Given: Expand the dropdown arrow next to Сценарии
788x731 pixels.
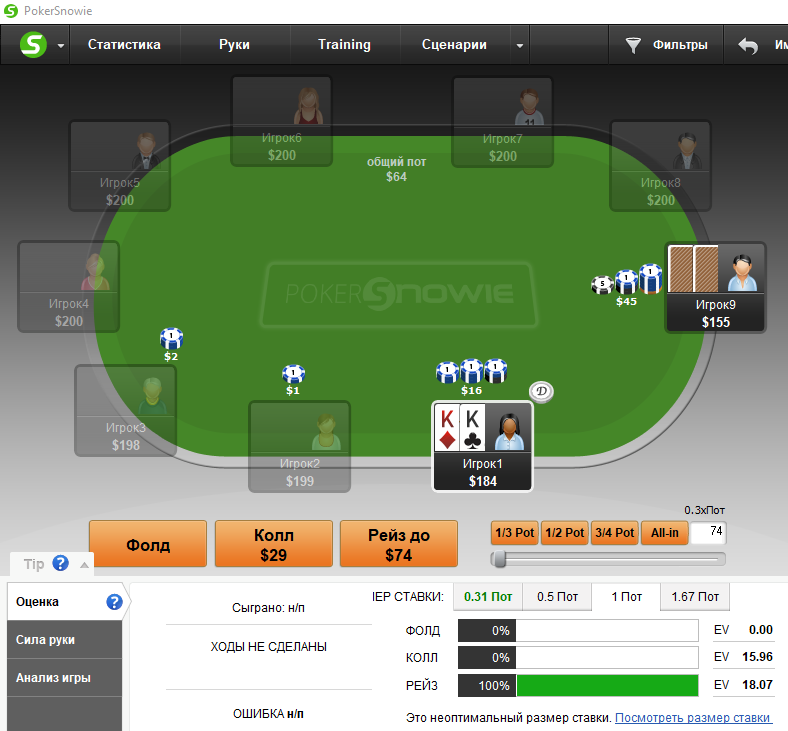Looking at the screenshot, I should click(x=520, y=45).
